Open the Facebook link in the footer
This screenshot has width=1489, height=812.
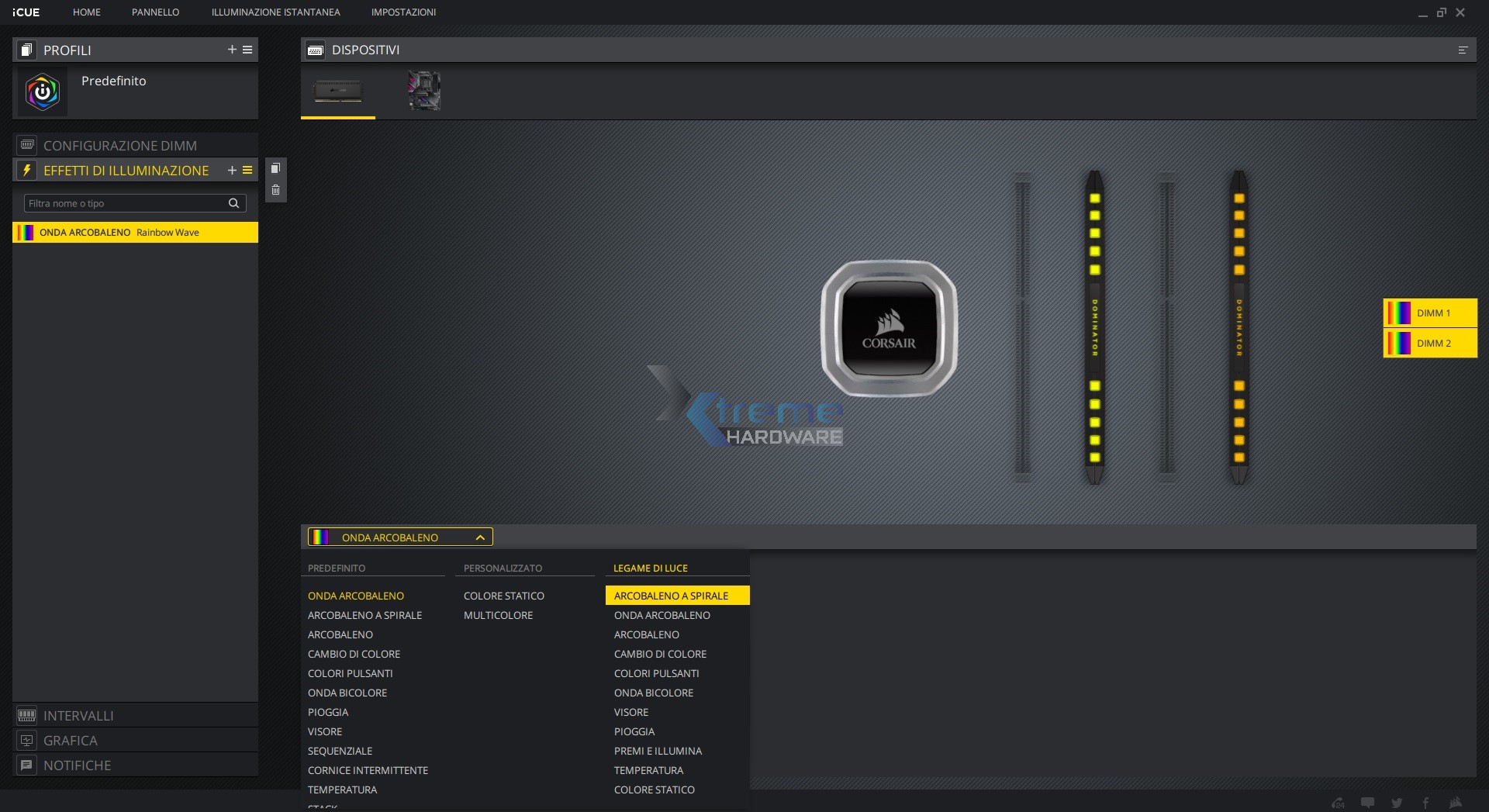(x=1425, y=803)
